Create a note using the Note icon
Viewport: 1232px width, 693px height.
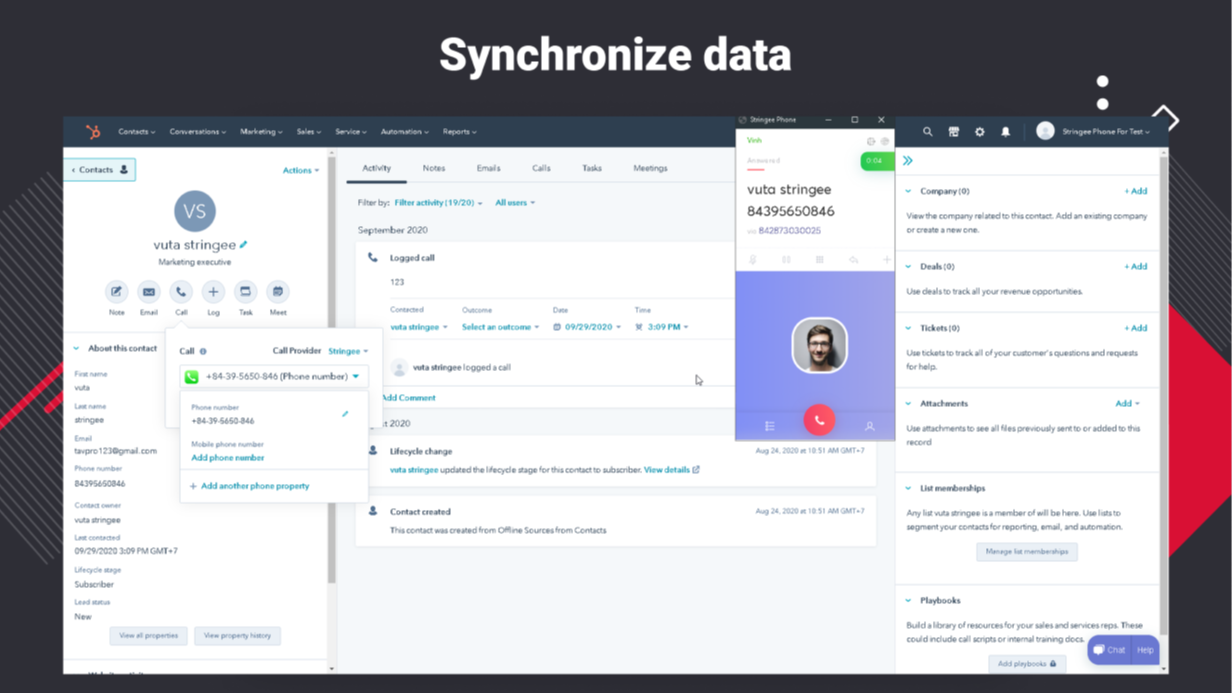coord(116,293)
